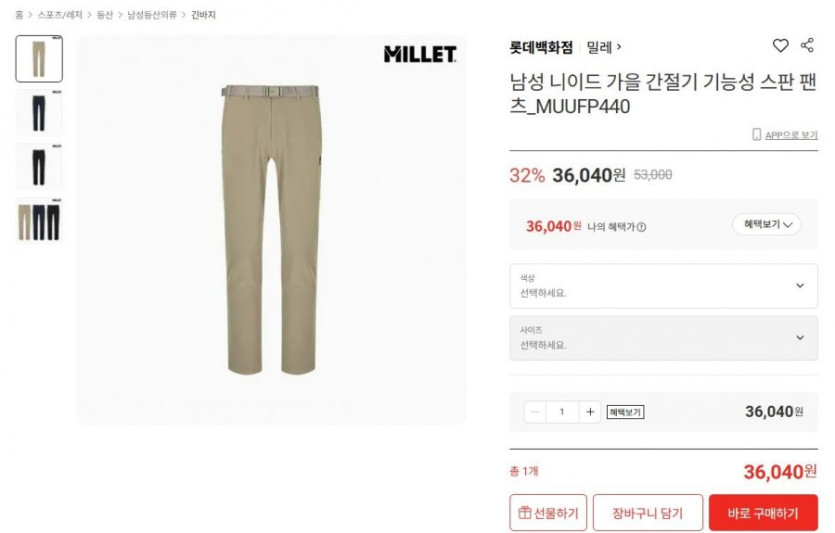Go to 스포츠/레저 breadcrumb category
Screen dimensions: 835x533
click(x=60, y=15)
